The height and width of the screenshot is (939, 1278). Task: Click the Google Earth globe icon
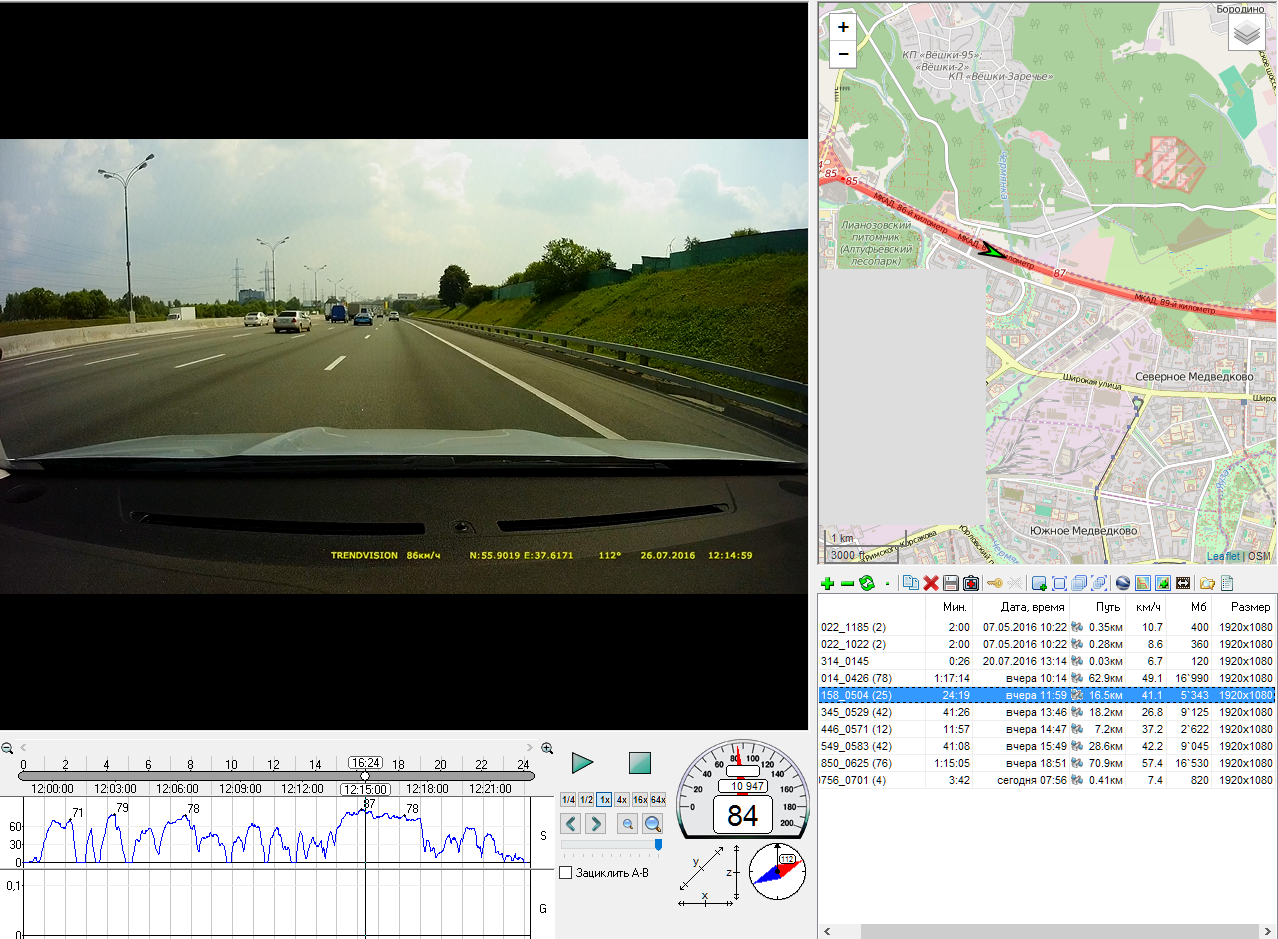pyautogui.click(x=1122, y=583)
